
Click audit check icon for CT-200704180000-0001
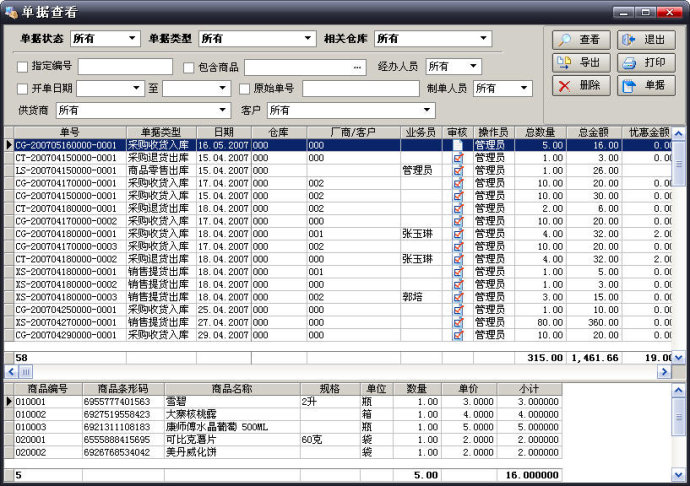[458, 208]
